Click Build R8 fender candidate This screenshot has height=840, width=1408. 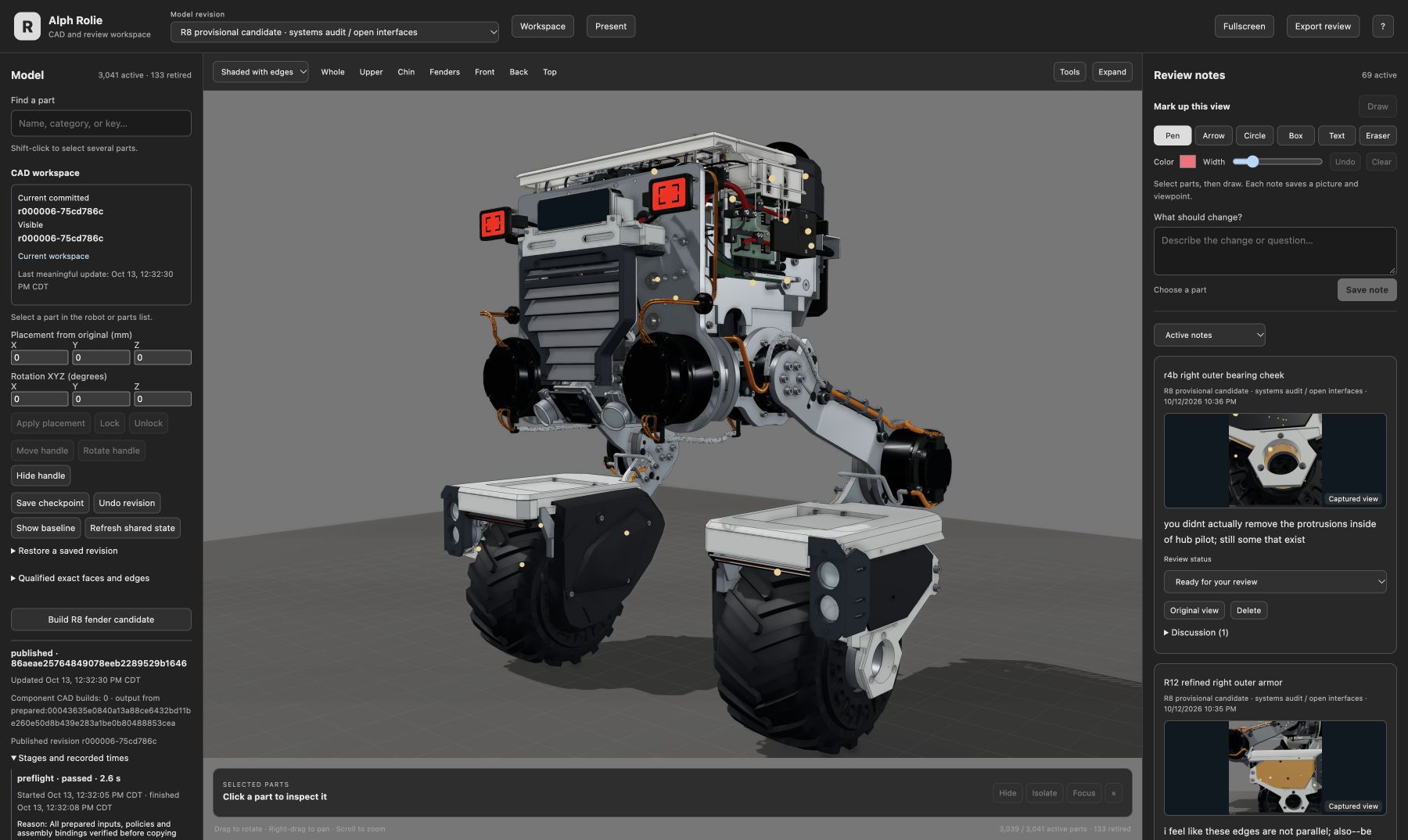click(x=101, y=619)
